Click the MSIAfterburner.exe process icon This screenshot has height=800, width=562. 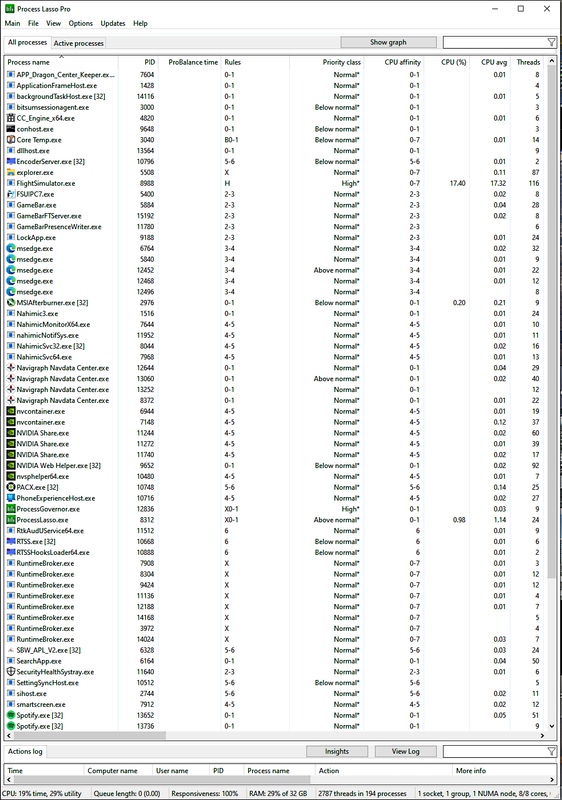(x=11, y=303)
